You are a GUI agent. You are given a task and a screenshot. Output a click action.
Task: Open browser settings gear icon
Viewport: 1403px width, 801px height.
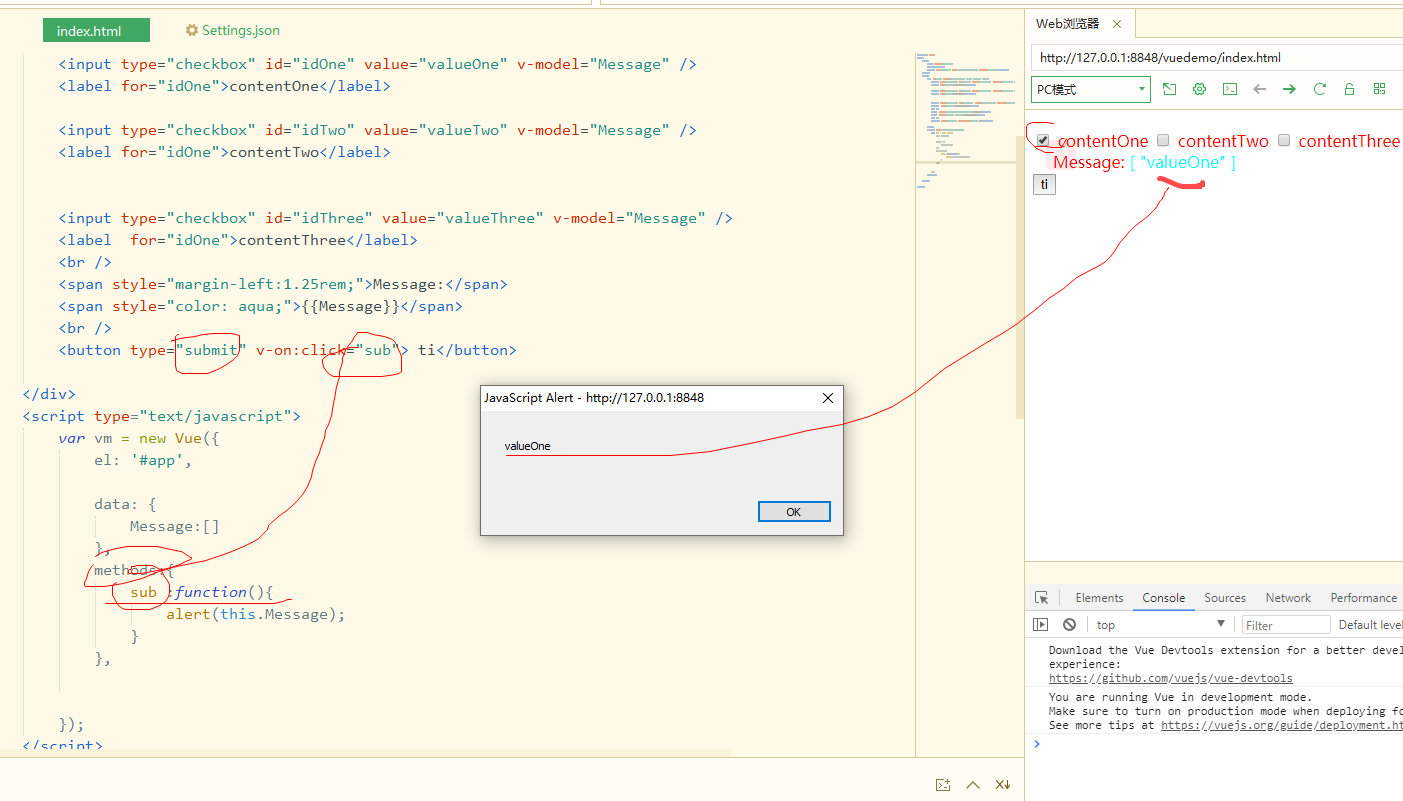pos(1199,89)
